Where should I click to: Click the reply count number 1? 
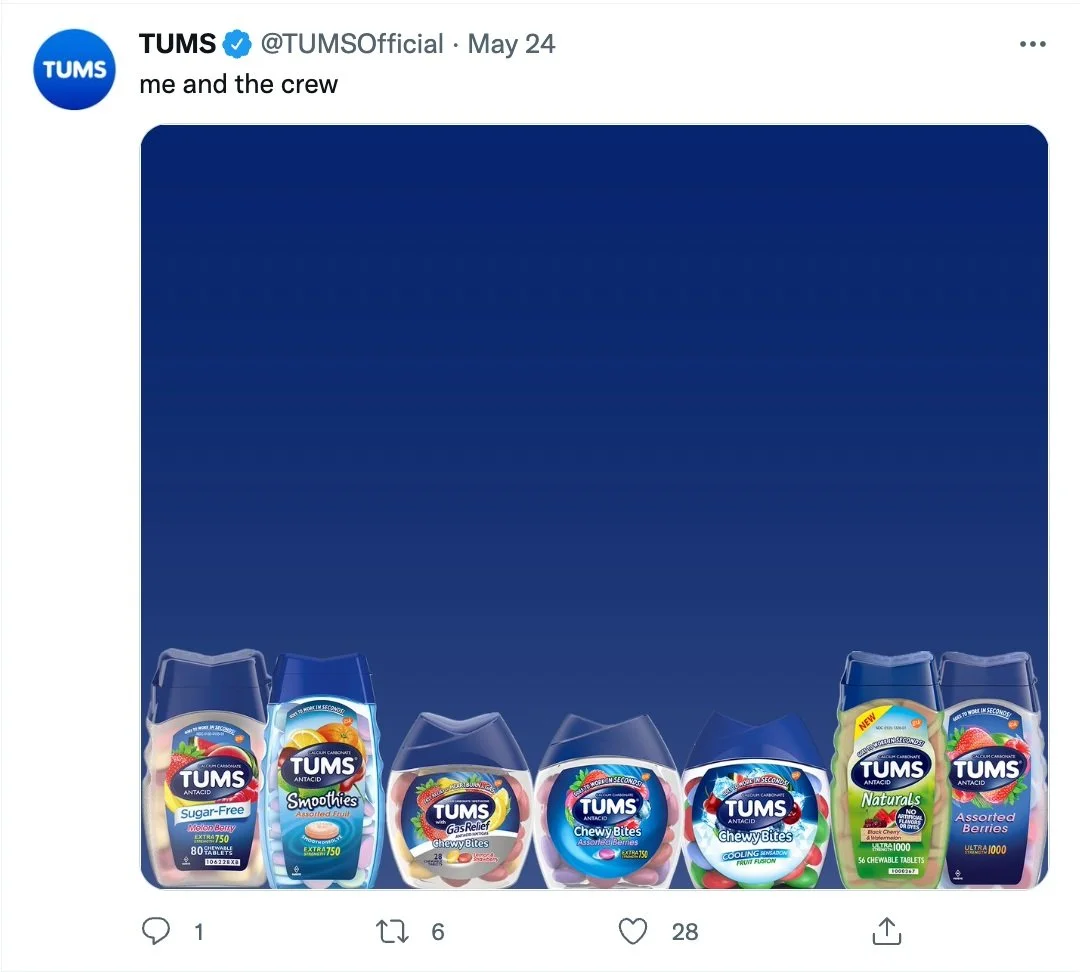click(199, 932)
